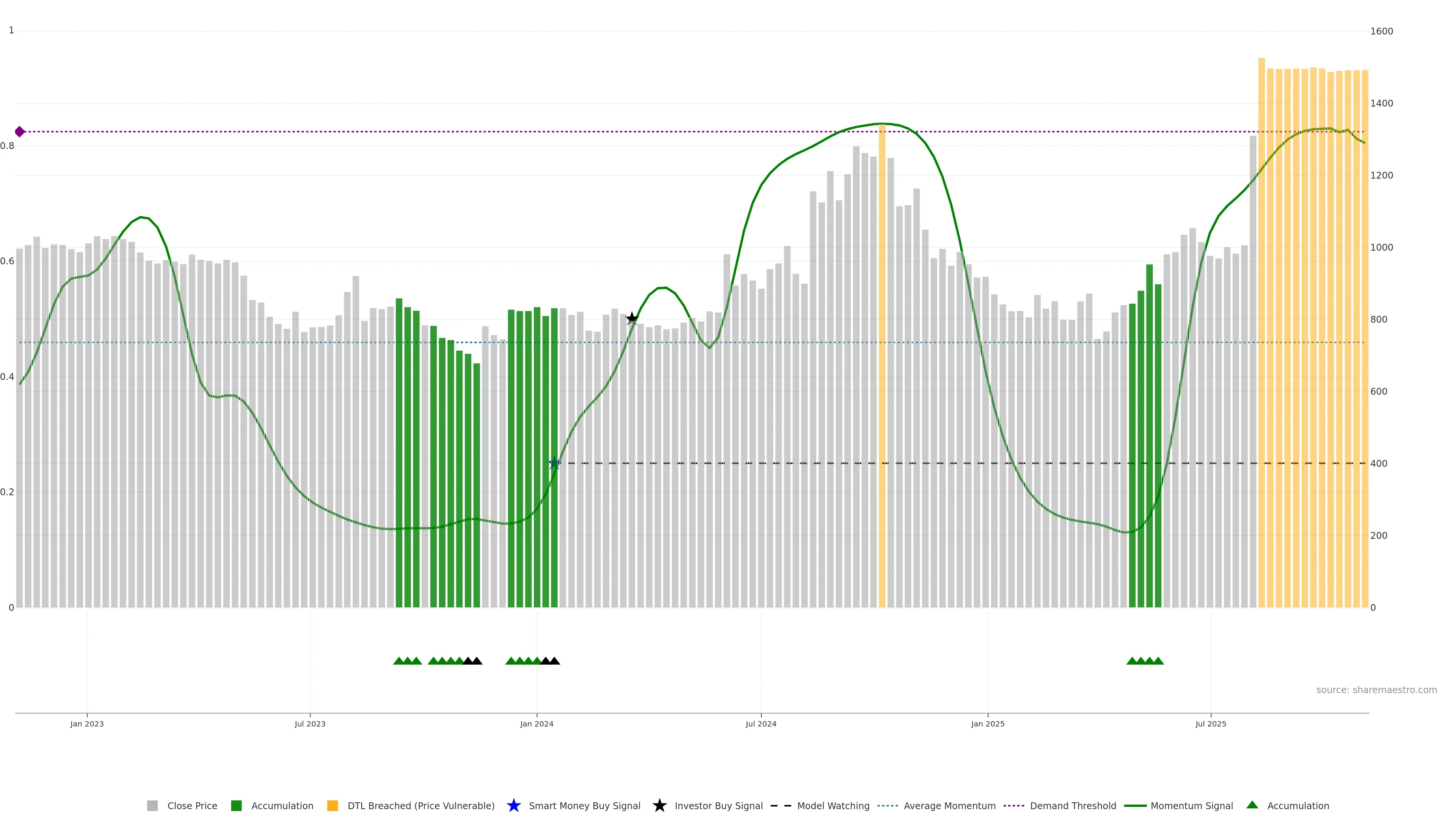Click the Jul 2025 axis label
This screenshot has width=1456, height=819.
click(x=1211, y=723)
